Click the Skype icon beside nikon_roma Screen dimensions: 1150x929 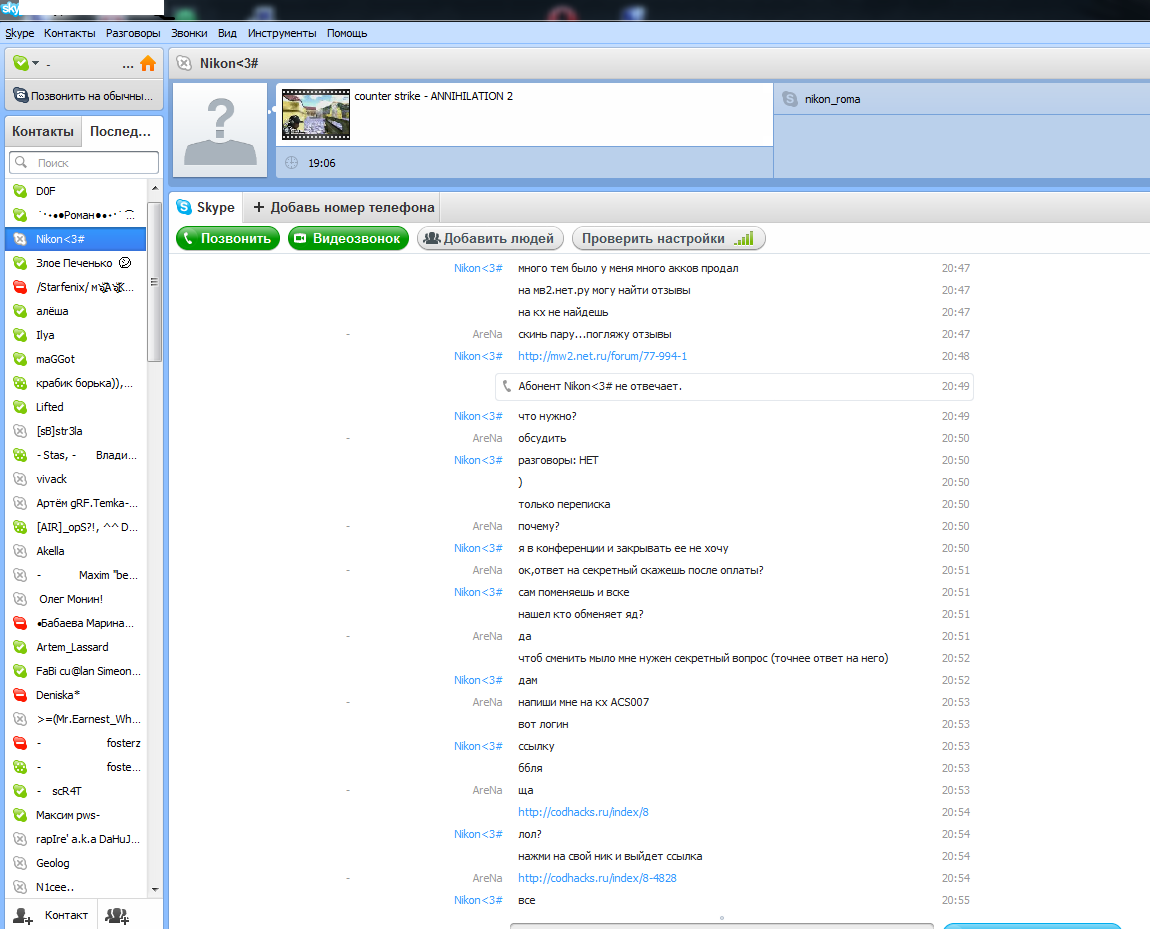click(790, 99)
